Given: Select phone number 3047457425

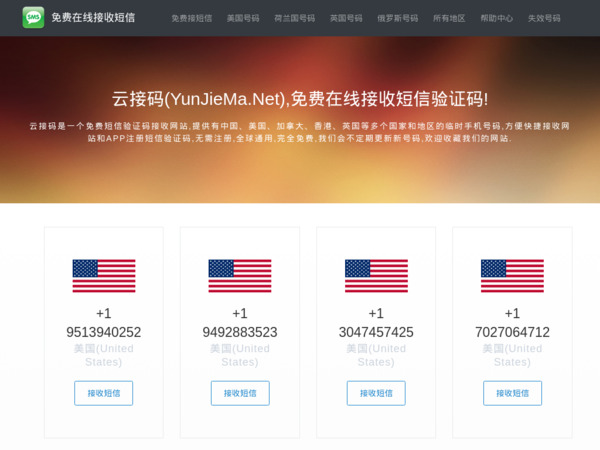Looking at the screenshot, I should point(376,332).
